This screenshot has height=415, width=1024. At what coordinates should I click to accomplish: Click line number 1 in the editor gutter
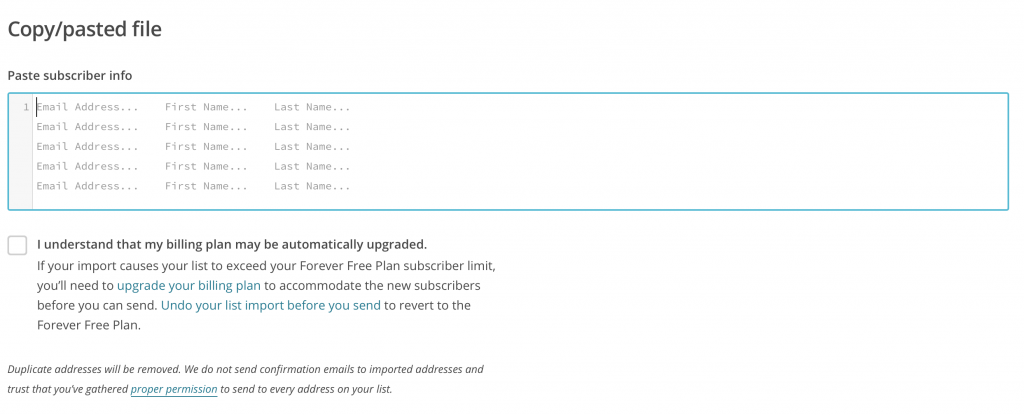tap(26, 107)
